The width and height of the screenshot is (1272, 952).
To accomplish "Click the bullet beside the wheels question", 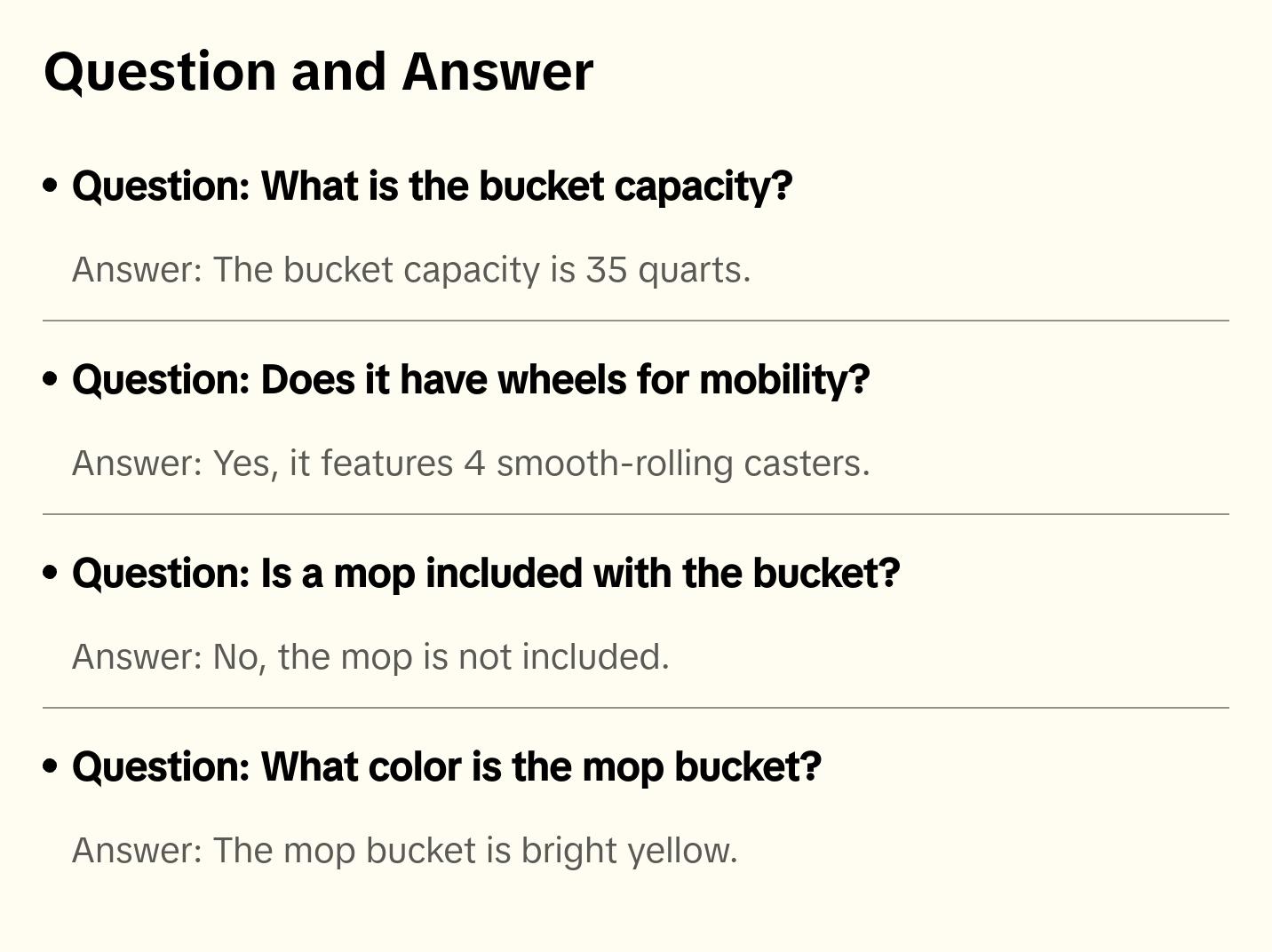I will coord(51,379).
